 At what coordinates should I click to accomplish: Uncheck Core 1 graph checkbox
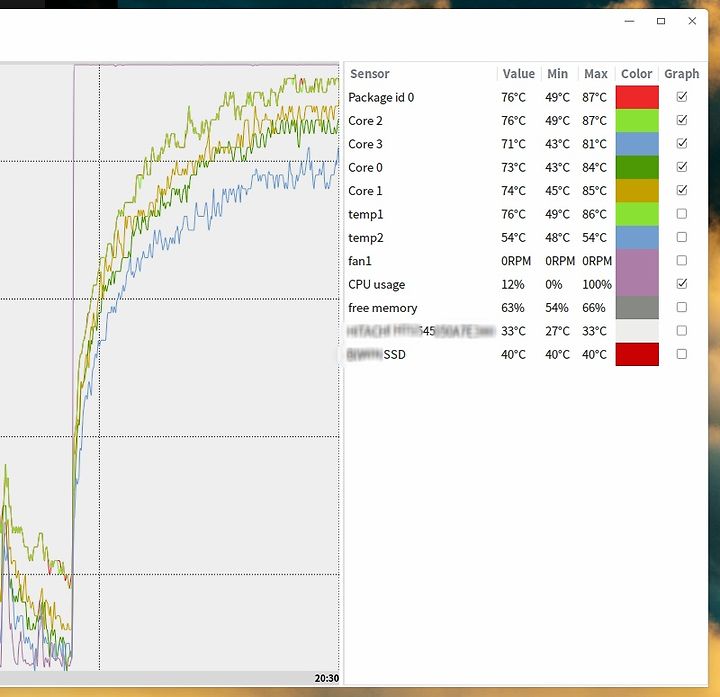[x=681, y=190]
